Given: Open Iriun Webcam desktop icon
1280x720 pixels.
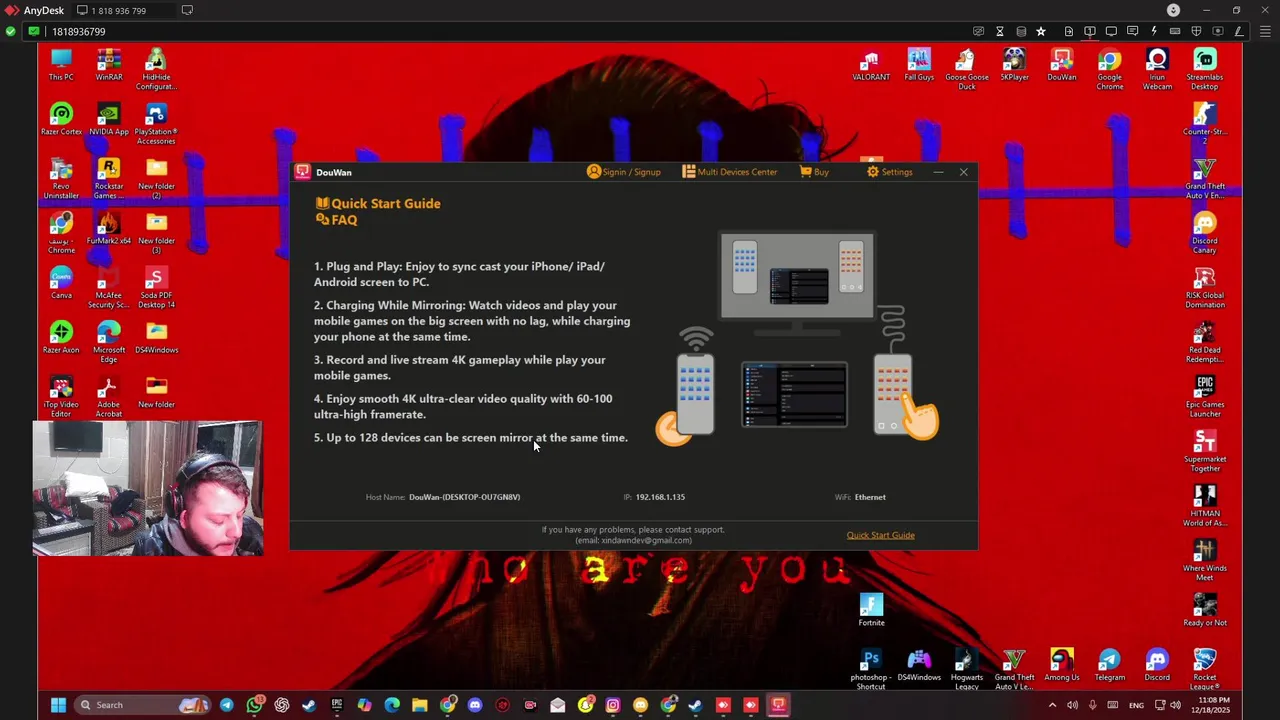Looking at the screenshot, I should [x=1157, y=69].
